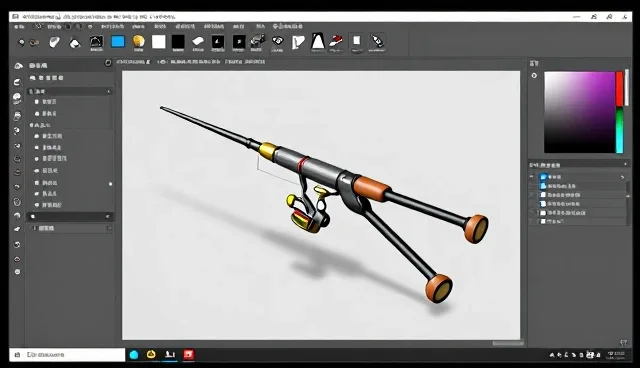Expand the arrow on the first layer row
This screenshot has height=368, width=640.
[622, 177]
